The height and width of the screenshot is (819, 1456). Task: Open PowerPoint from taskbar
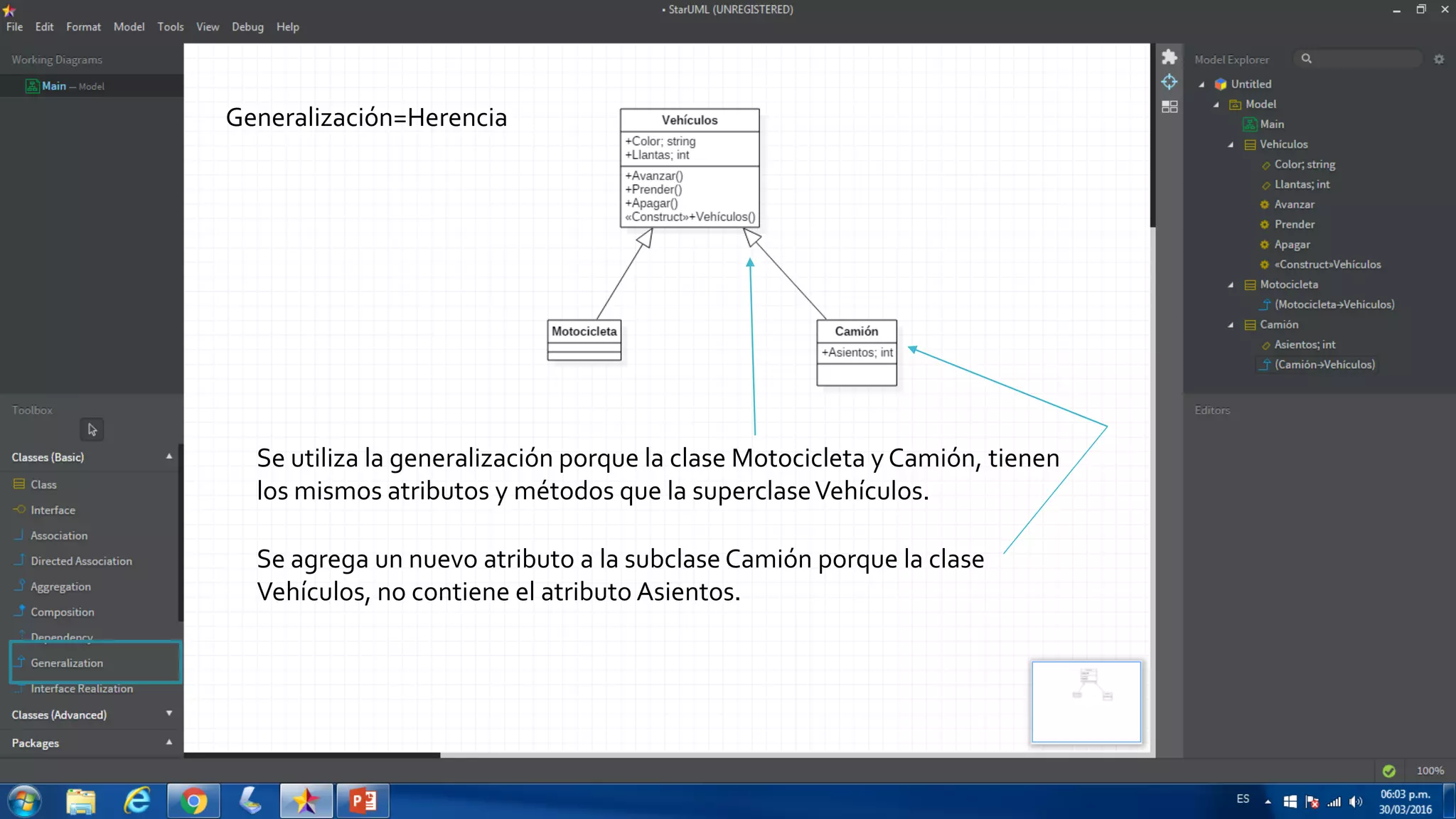(363, 801)
